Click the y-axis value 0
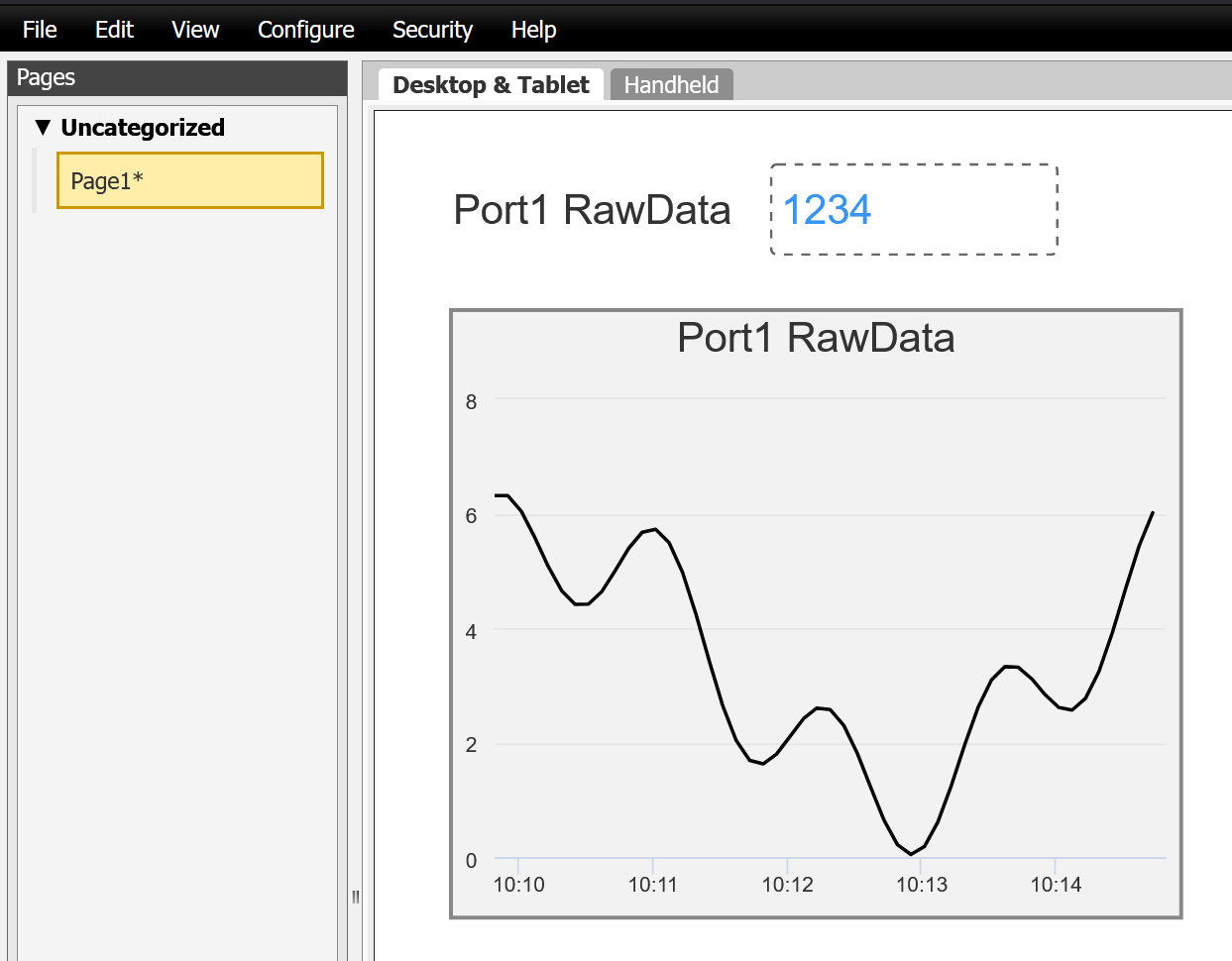 (x=471, y=860)
